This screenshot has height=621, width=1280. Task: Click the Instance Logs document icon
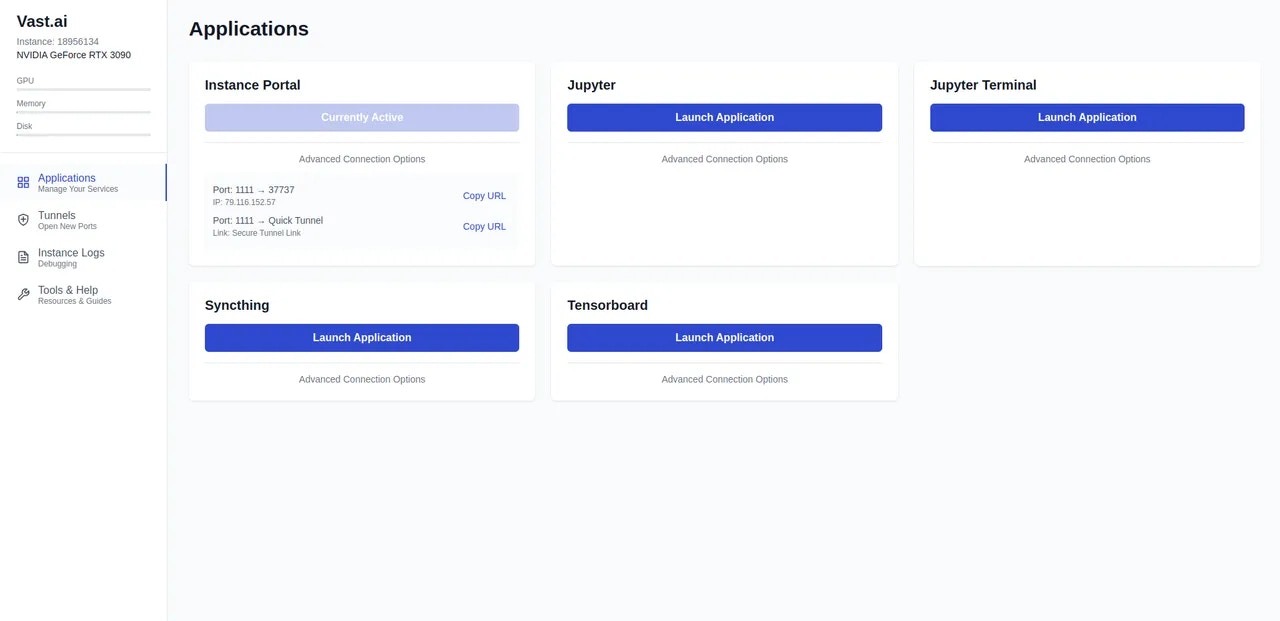tap(22, 257)
